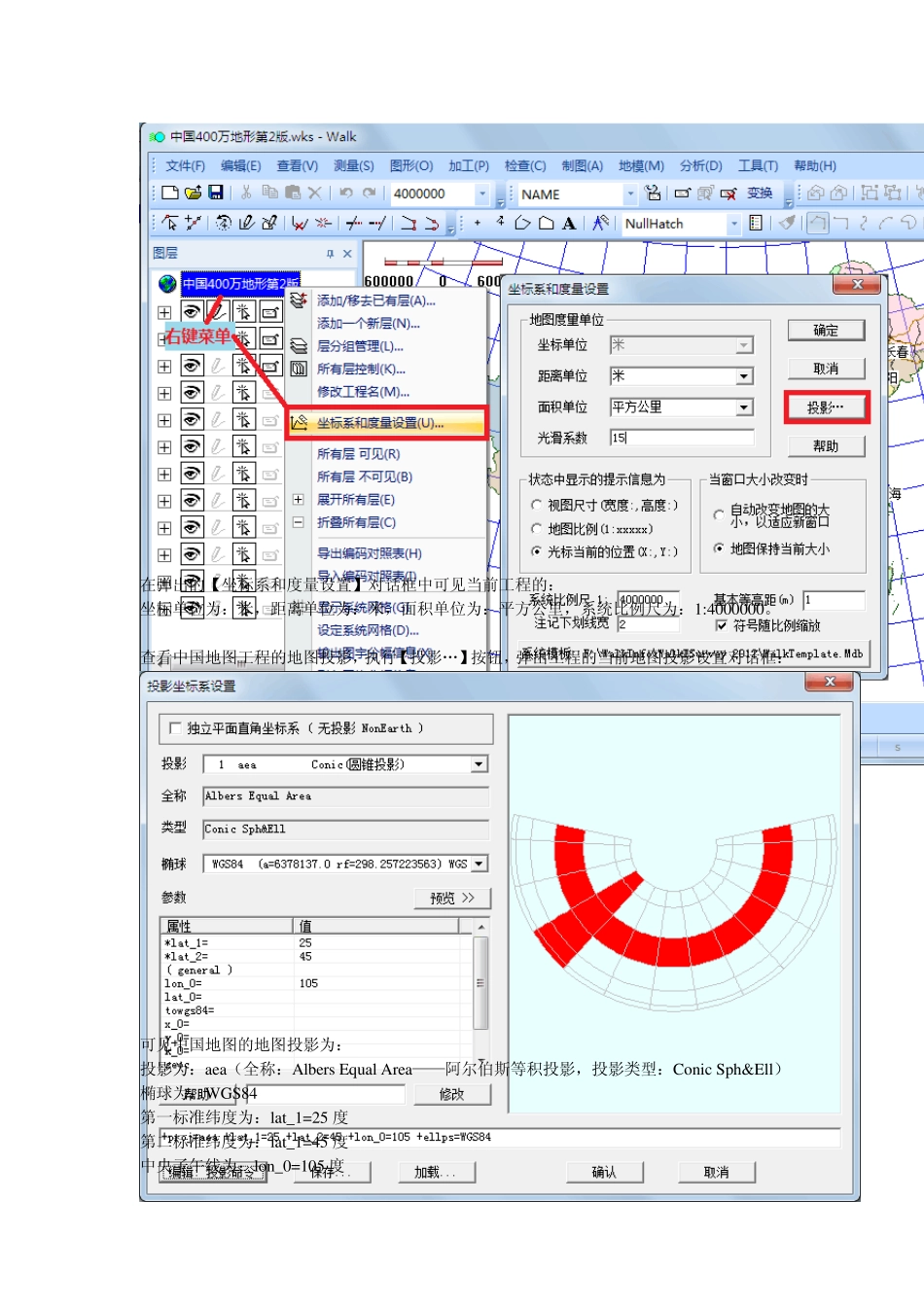The height and width of the screenshot is (1307, 924).
Task: Click the 层分组管理 stacked layers icon
Action: (x=299, y=346)
